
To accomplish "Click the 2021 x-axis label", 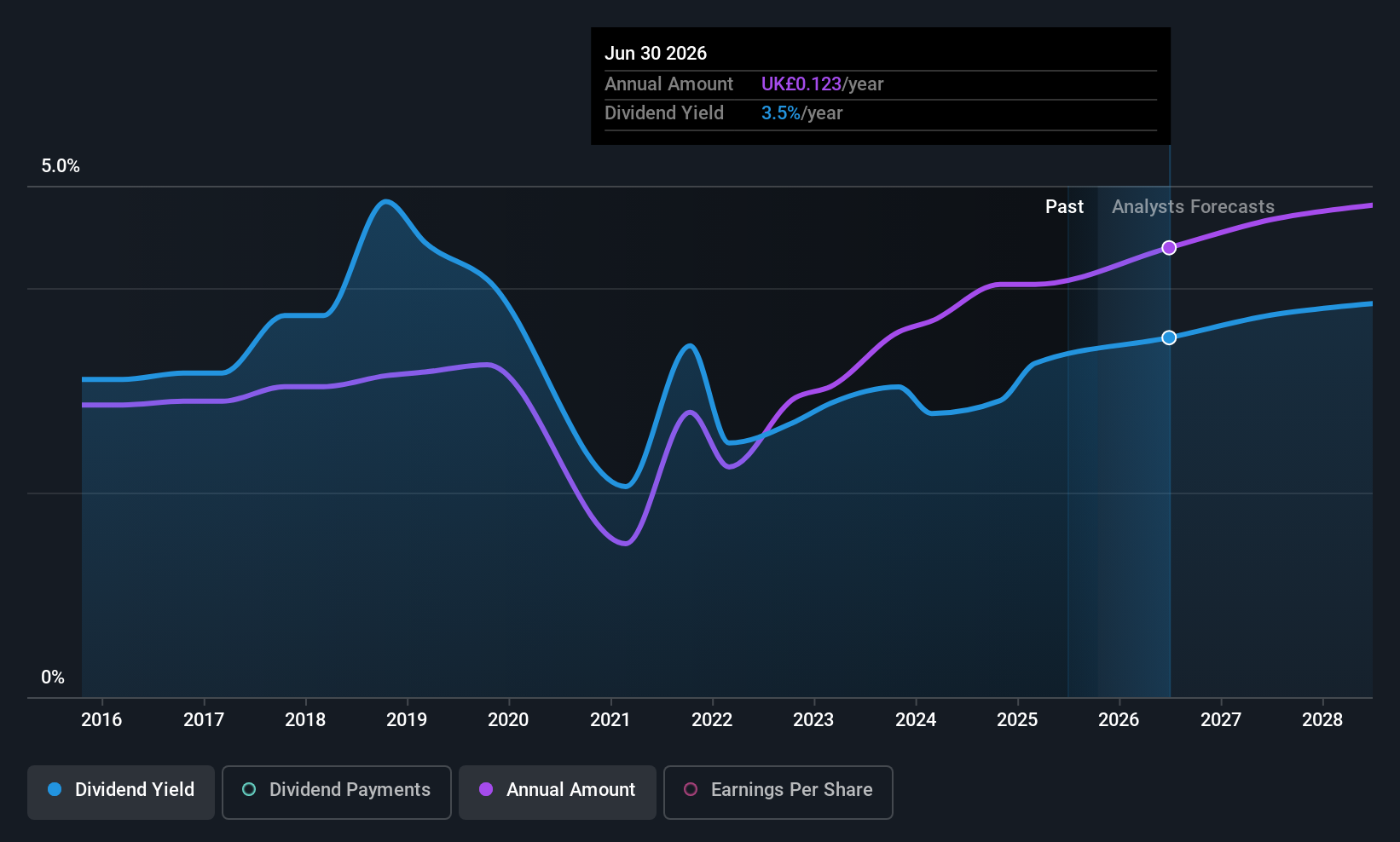I will pyautogui.click(x=610, y=720).
